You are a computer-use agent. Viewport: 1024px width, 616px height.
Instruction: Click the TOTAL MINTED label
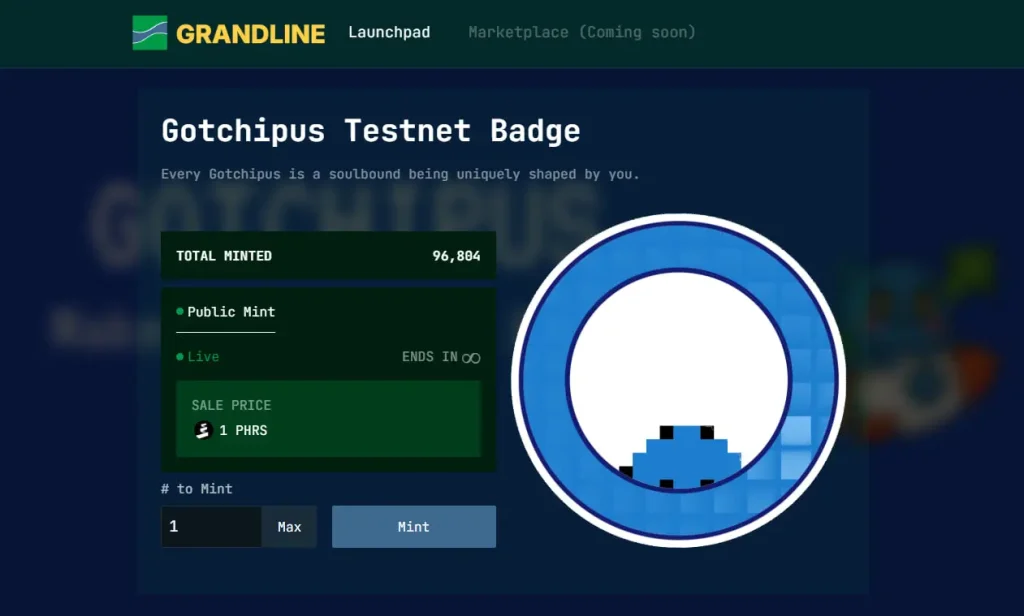(224, 256)
